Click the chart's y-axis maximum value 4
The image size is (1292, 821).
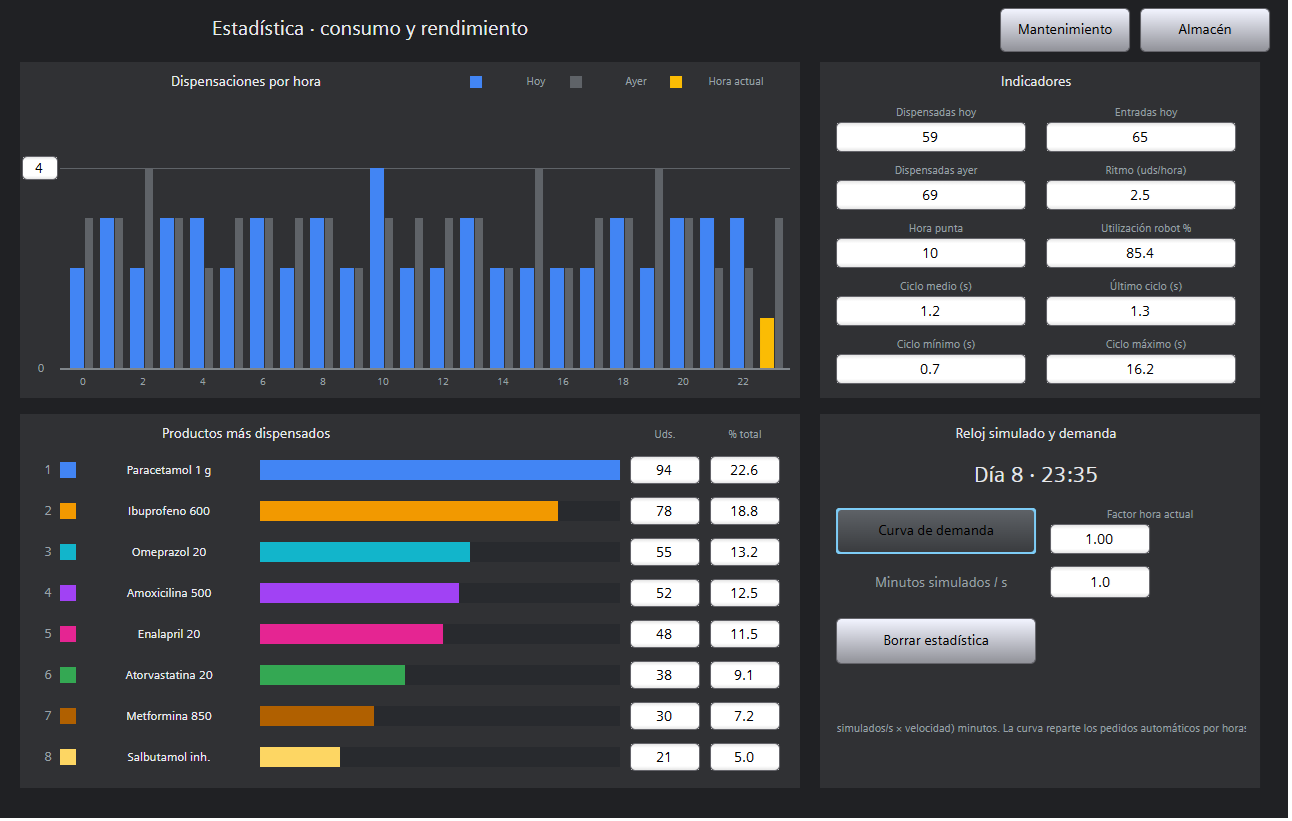pyautogui.click(x=39, y=168)
